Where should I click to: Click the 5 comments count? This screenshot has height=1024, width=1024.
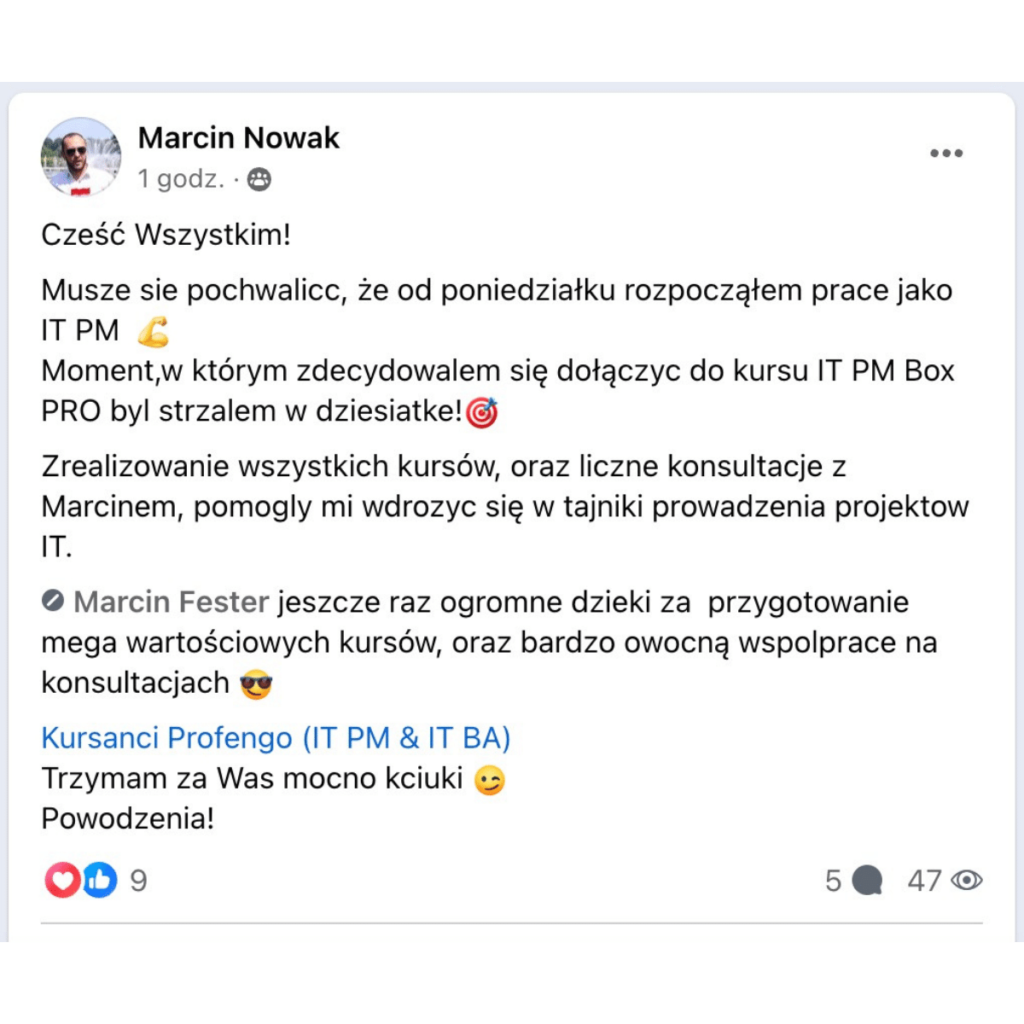coord(833,881)
